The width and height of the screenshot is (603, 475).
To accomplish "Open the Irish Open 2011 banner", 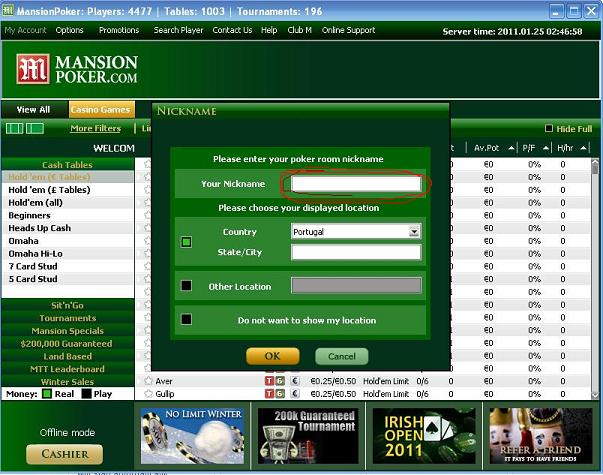I will click(x=424, y=436).
